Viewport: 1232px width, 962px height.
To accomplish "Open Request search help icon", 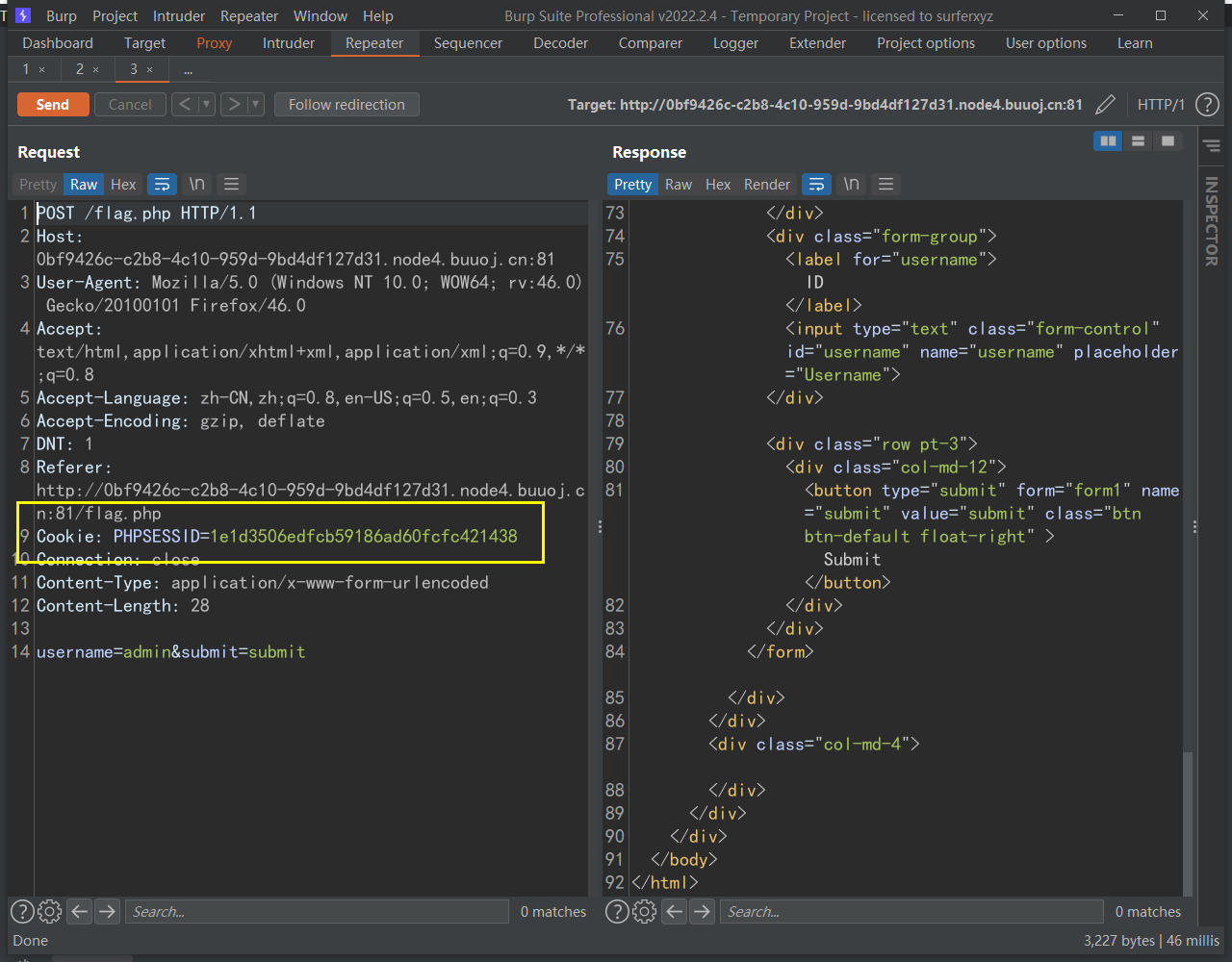I will (22, 911).
